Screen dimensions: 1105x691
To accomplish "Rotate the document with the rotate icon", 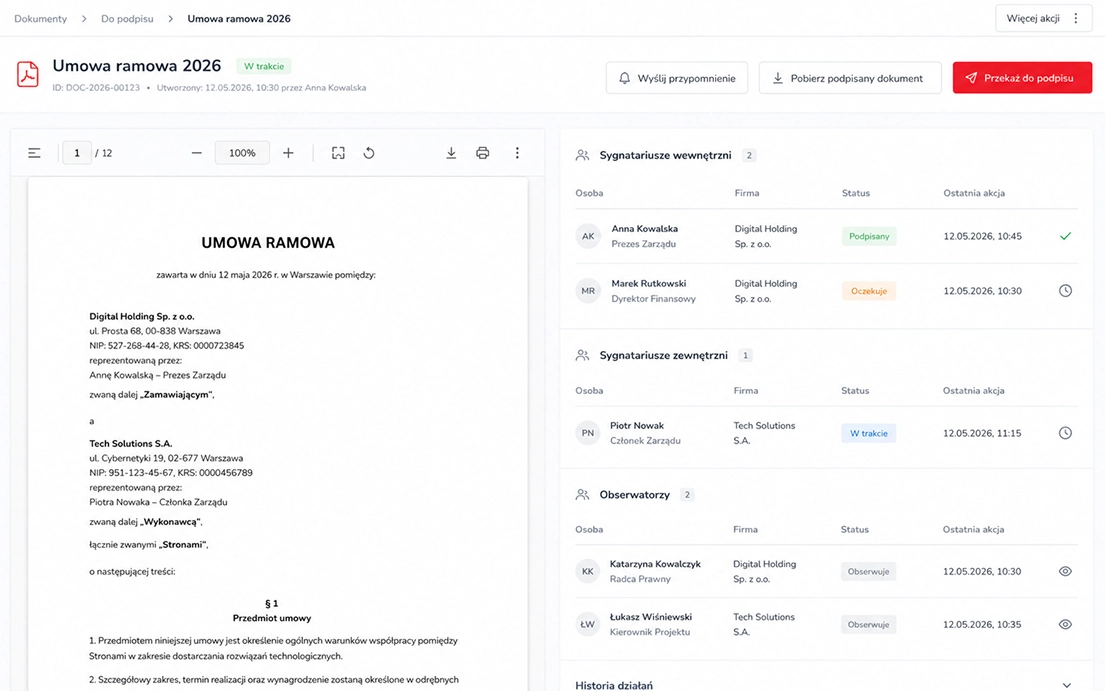I will [x=369, y=153].
